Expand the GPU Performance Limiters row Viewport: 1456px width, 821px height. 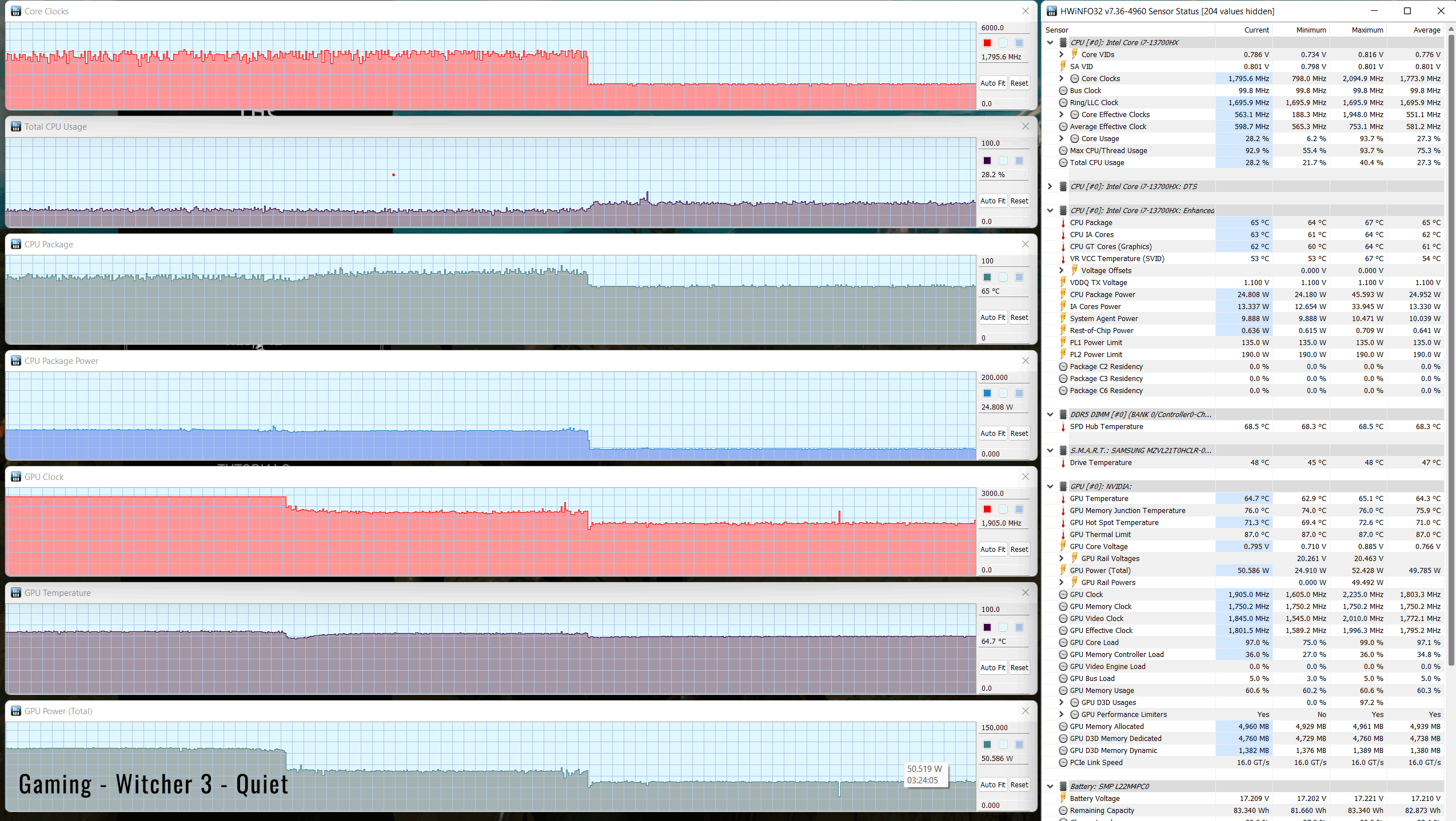point(1062,714)
